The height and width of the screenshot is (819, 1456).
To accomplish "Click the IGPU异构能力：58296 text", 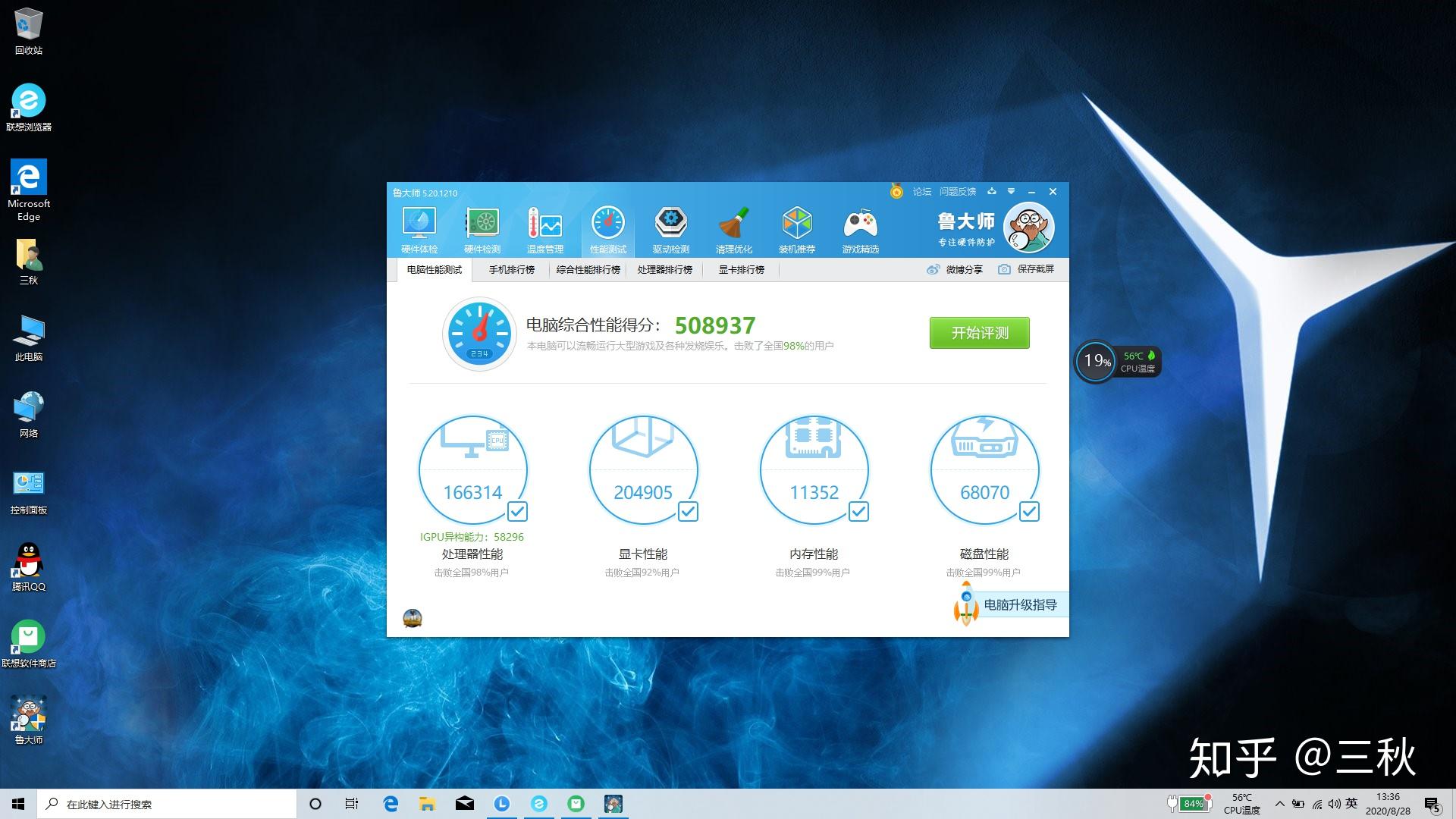I will (472, 537).
